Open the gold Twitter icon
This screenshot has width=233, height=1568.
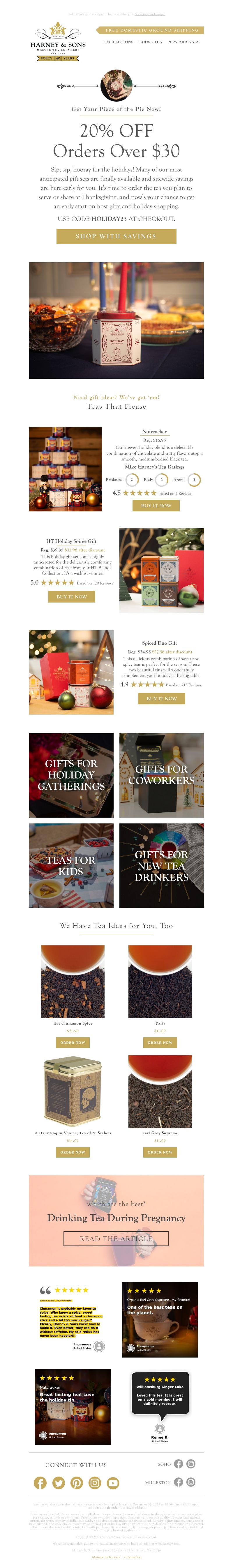59,1483
